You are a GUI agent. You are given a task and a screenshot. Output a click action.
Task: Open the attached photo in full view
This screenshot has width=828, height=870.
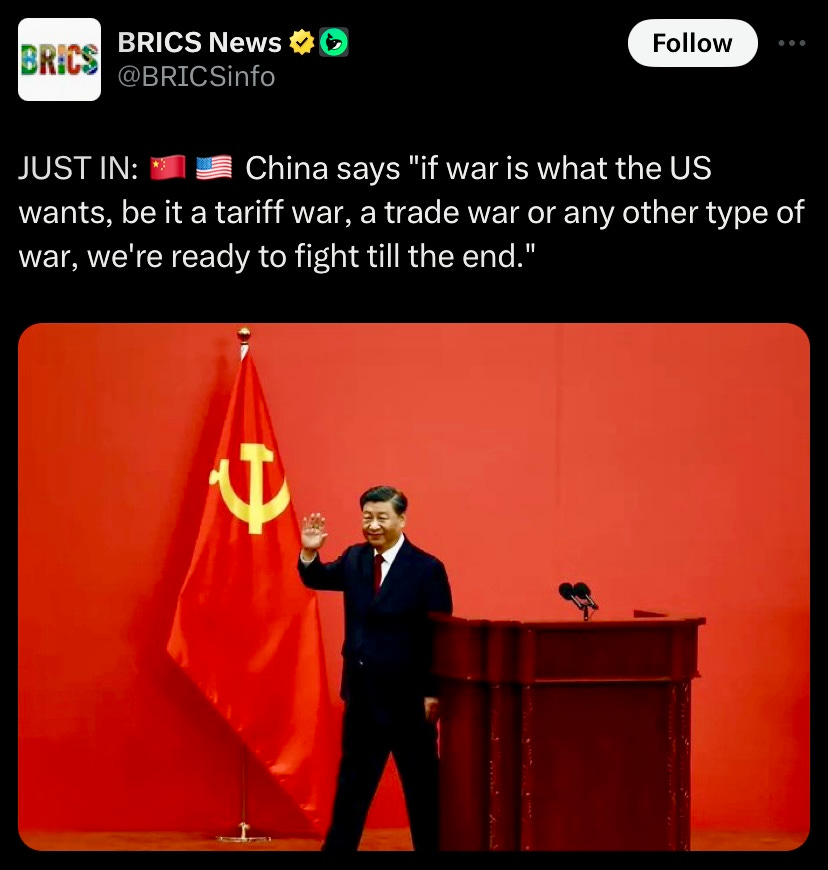click(x=414, y=586)
